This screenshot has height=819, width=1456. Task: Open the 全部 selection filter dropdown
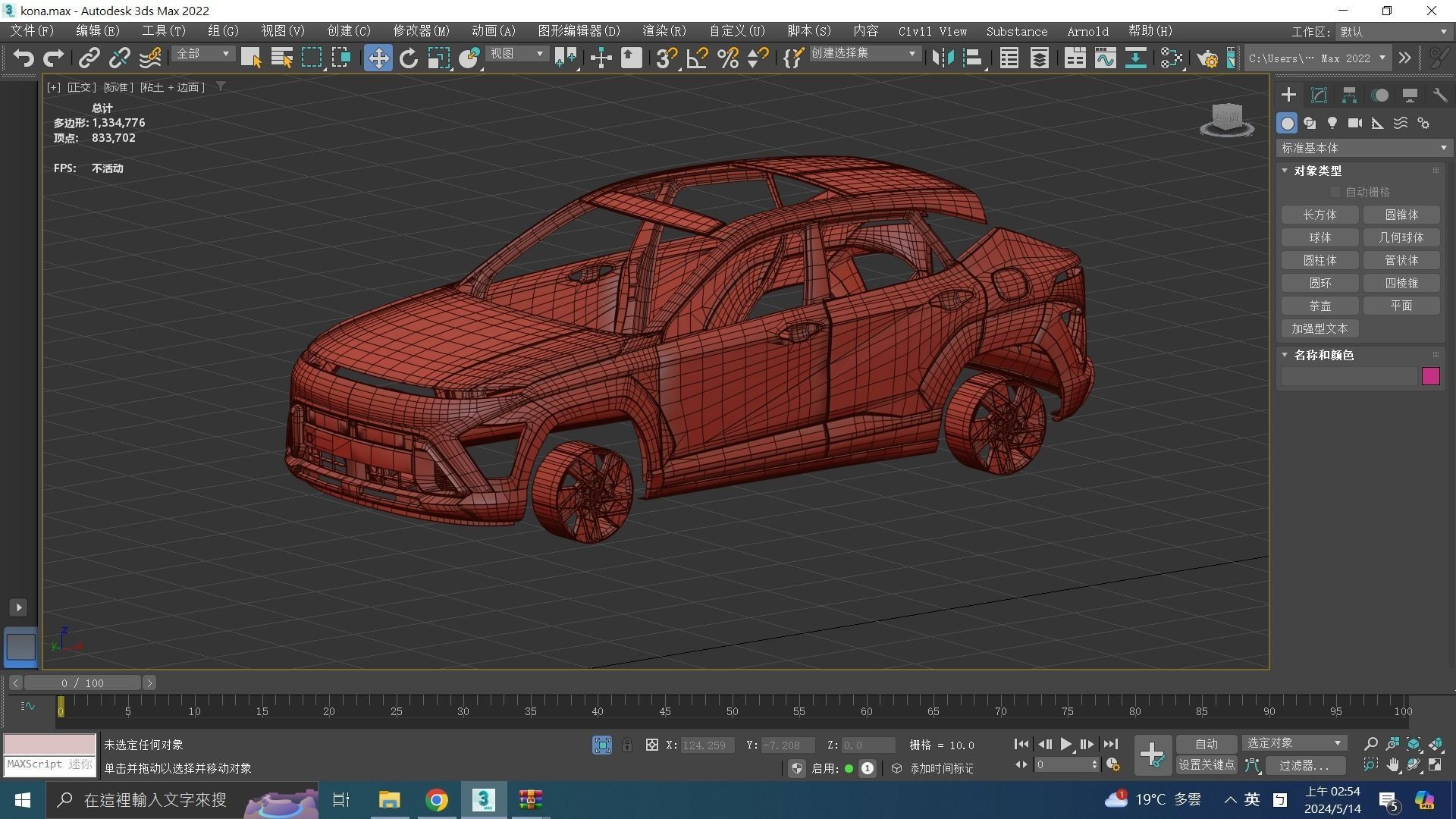click(x=202, y=54)
